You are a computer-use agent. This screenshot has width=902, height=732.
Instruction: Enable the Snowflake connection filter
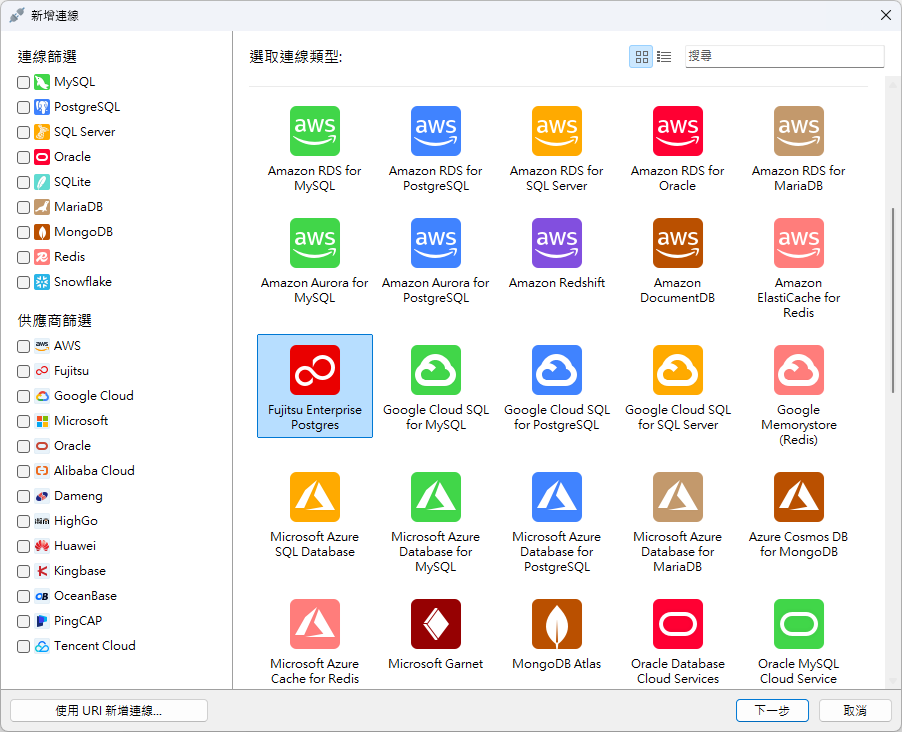pos(24,282)
